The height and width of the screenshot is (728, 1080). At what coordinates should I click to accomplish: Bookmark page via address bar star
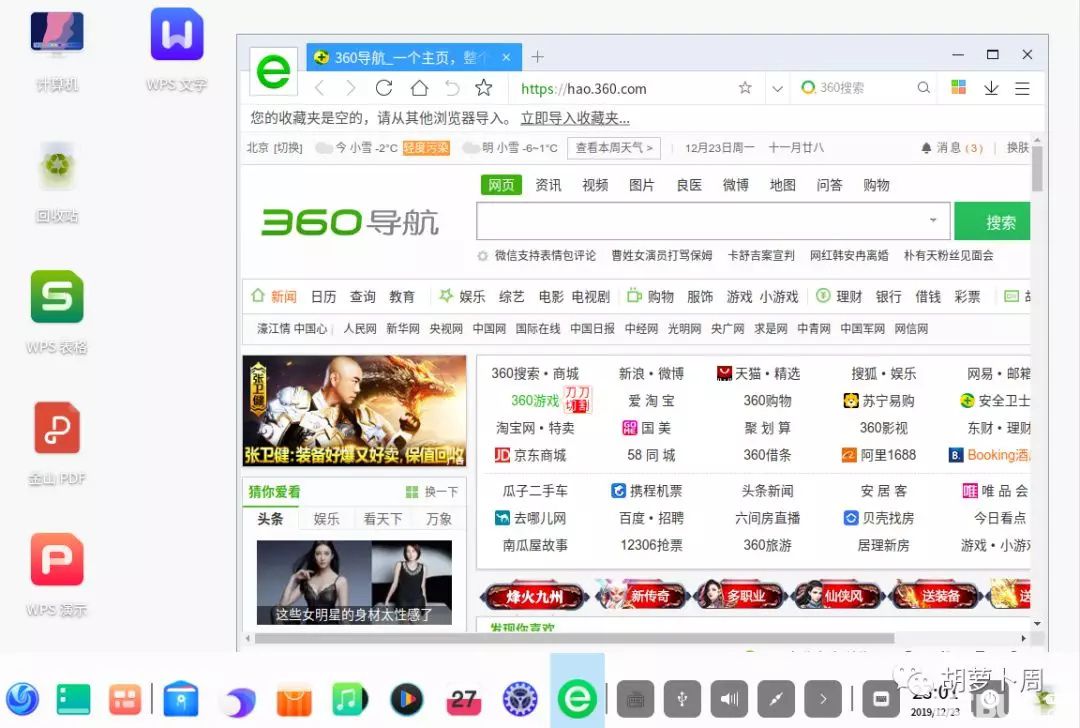pos(745,87)
